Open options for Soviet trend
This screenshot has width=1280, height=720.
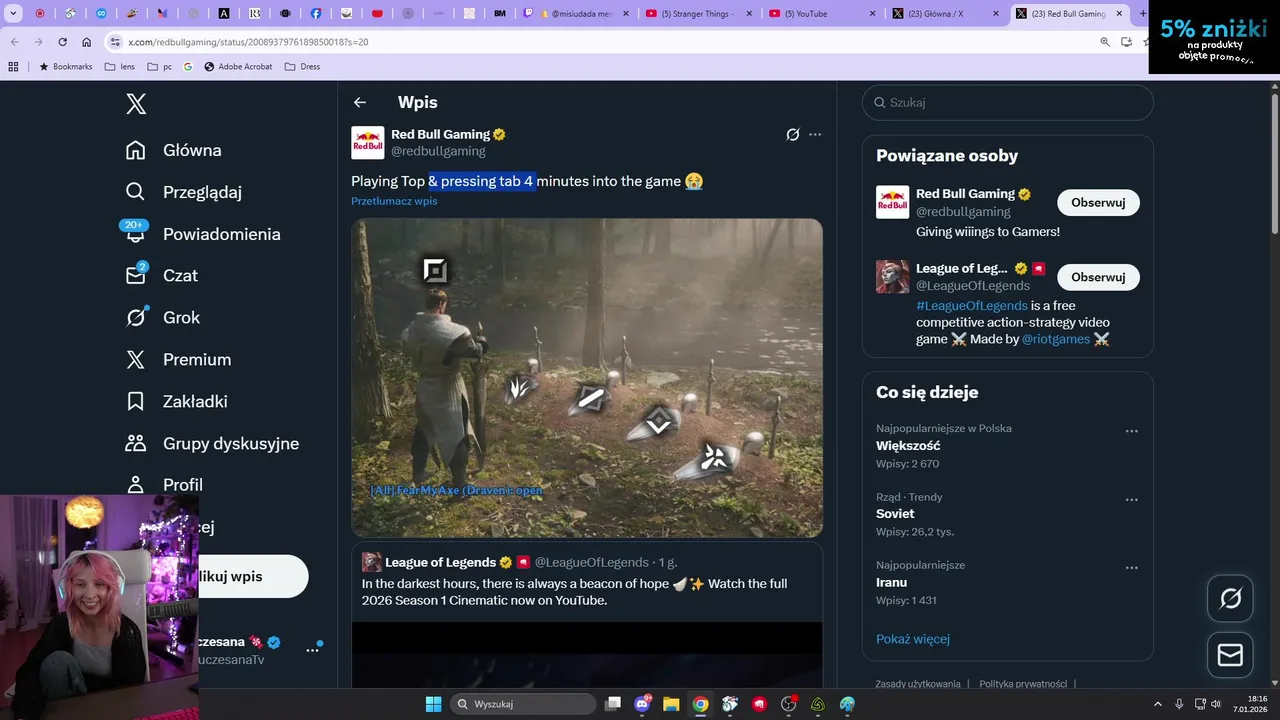pyautogui.click(x=1132, y=499)
